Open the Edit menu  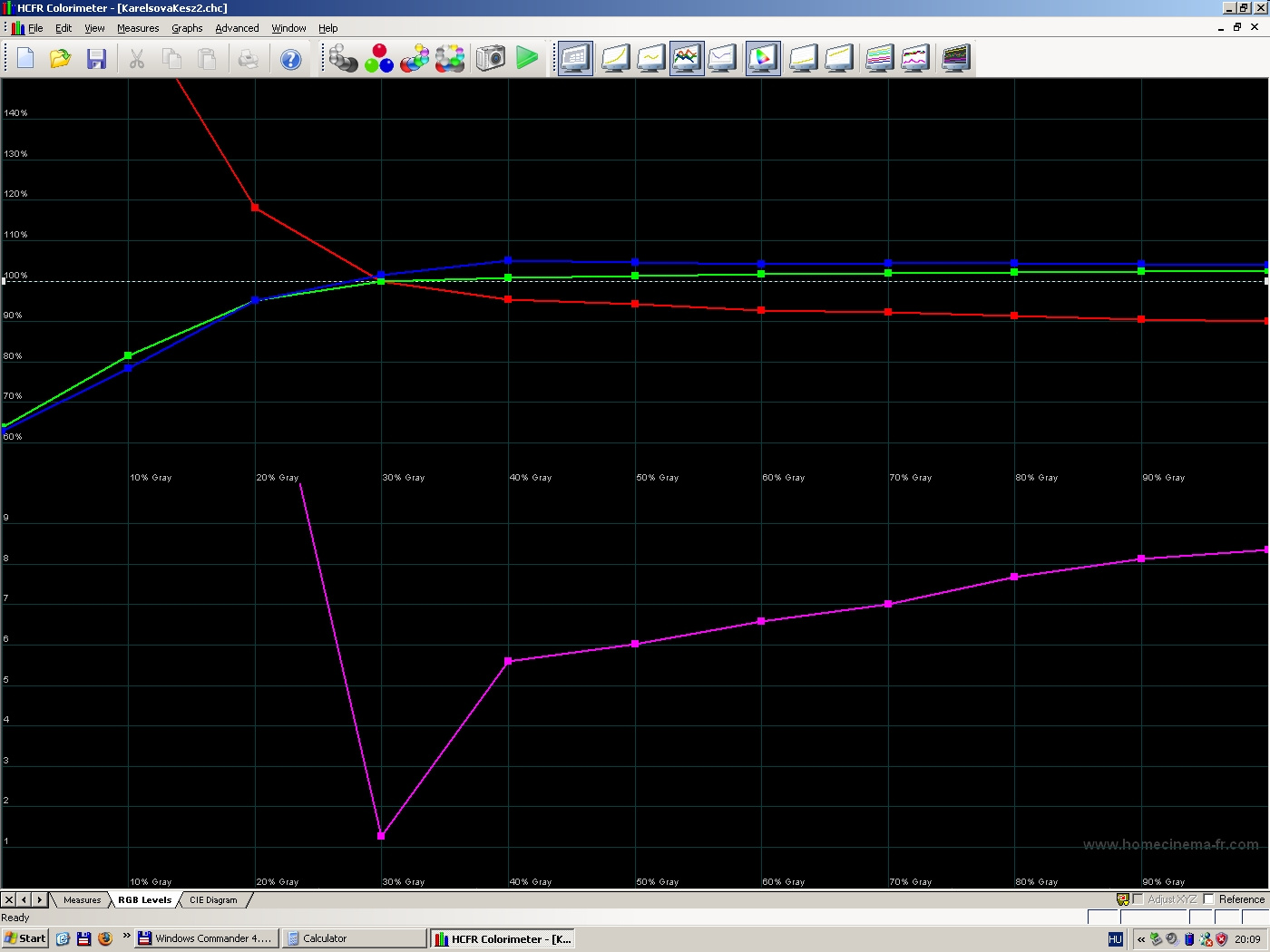pyautogui.click(x=63, y=28)
